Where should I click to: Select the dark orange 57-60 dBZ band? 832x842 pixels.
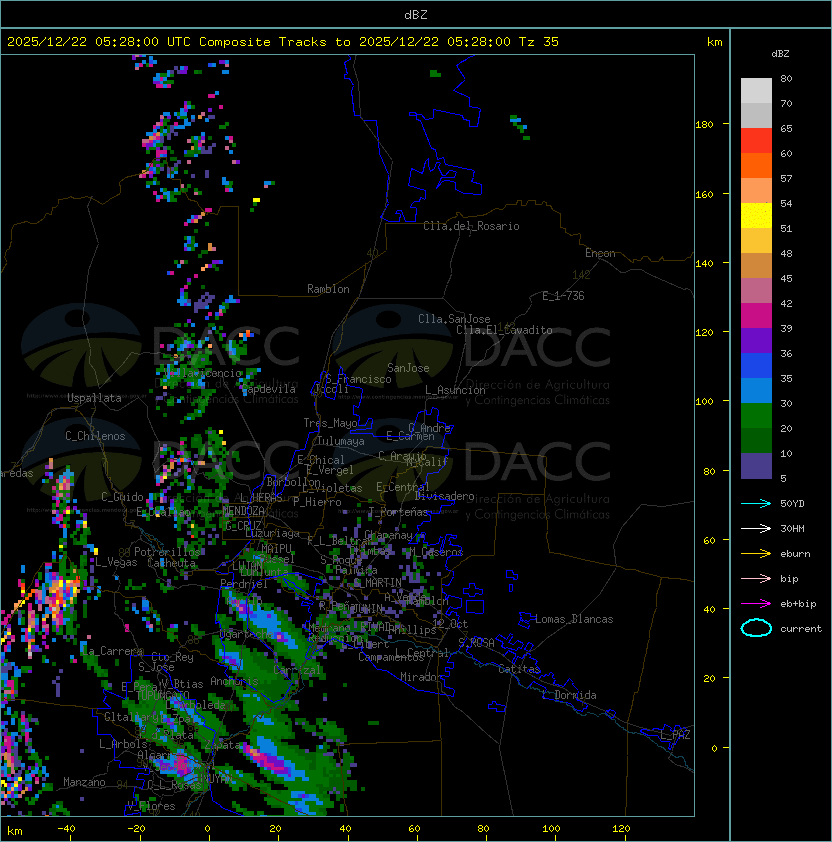coord(756,166)
